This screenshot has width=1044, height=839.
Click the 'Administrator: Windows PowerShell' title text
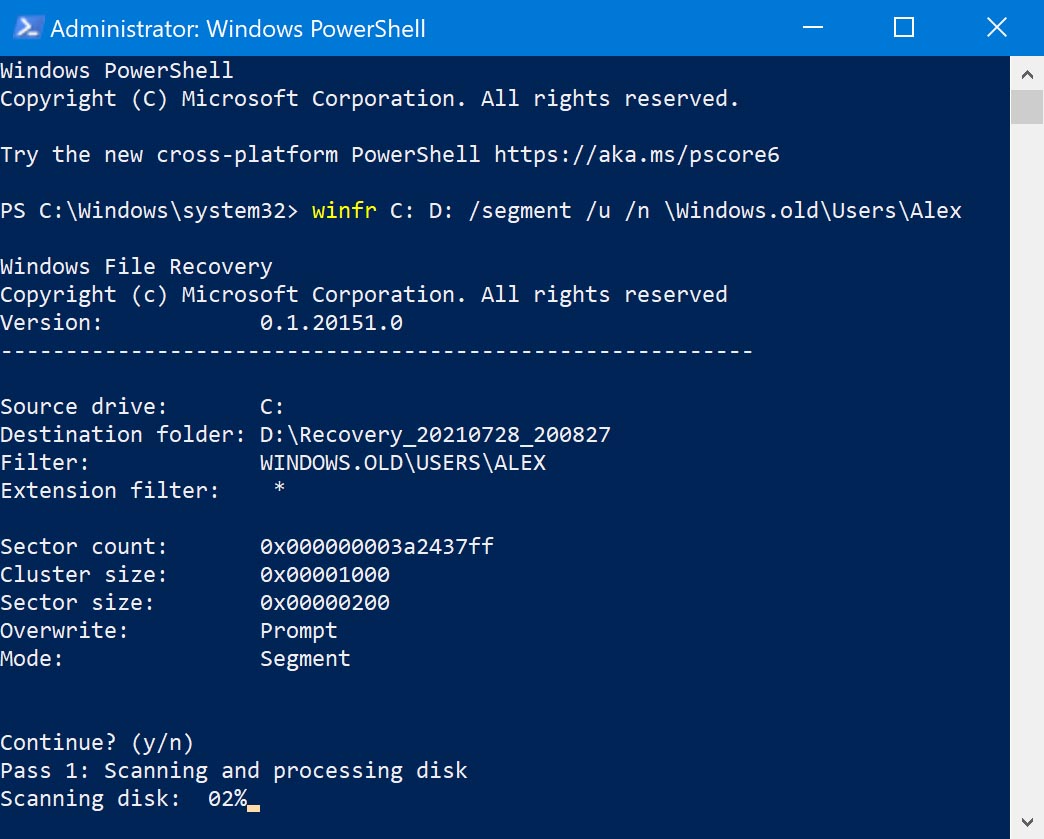238,29
